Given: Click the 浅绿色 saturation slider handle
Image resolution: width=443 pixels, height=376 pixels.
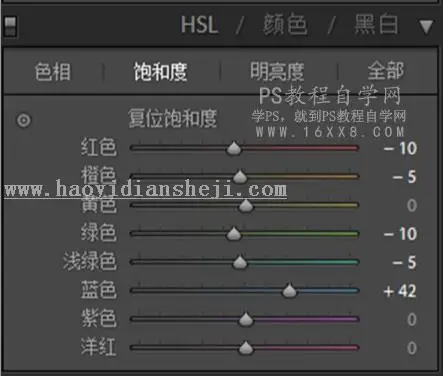Looking at the screenshot, I should click(x=240, y=262).
